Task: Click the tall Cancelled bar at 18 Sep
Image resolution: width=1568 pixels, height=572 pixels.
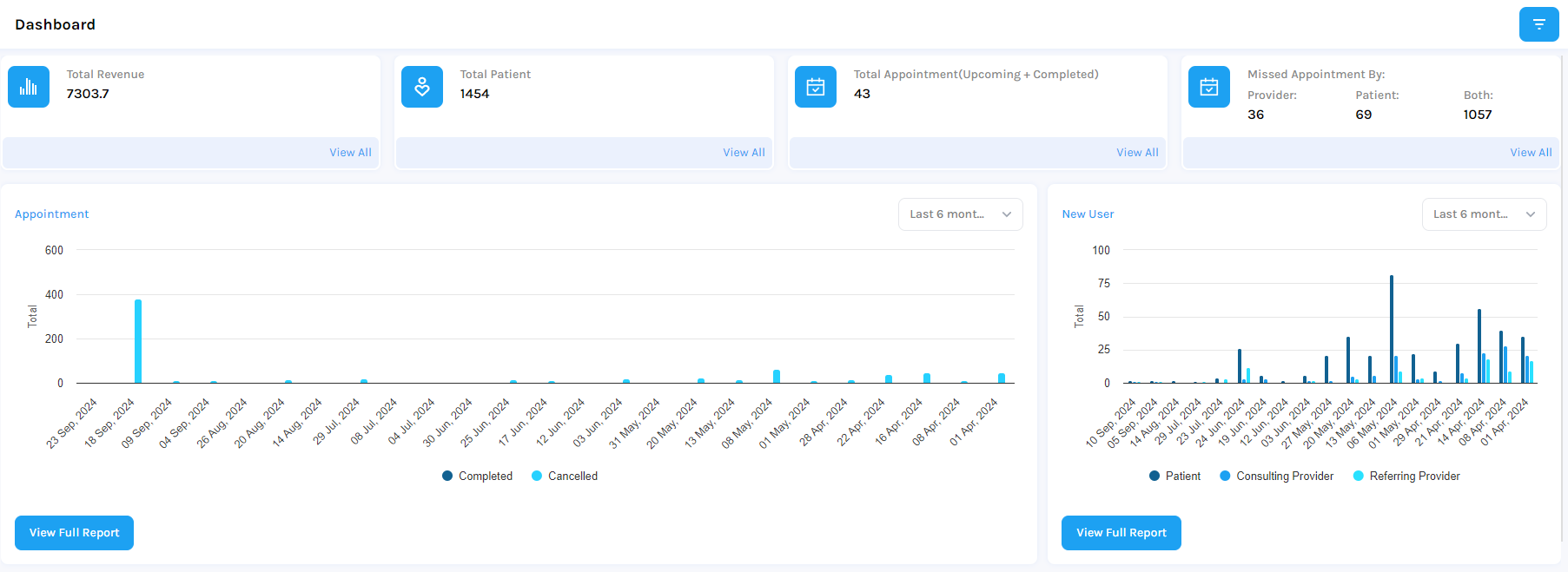Action: (x=138, y=341)
